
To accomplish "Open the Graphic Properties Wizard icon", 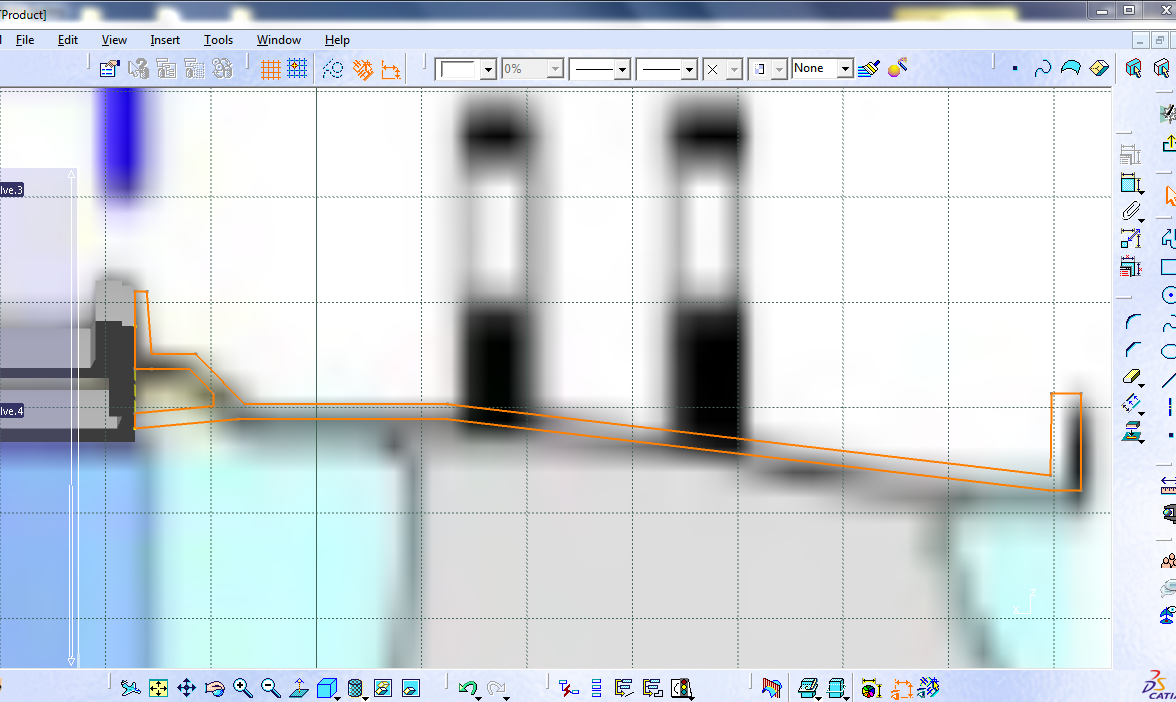I will pyautogui.click(x=897, y=68).
